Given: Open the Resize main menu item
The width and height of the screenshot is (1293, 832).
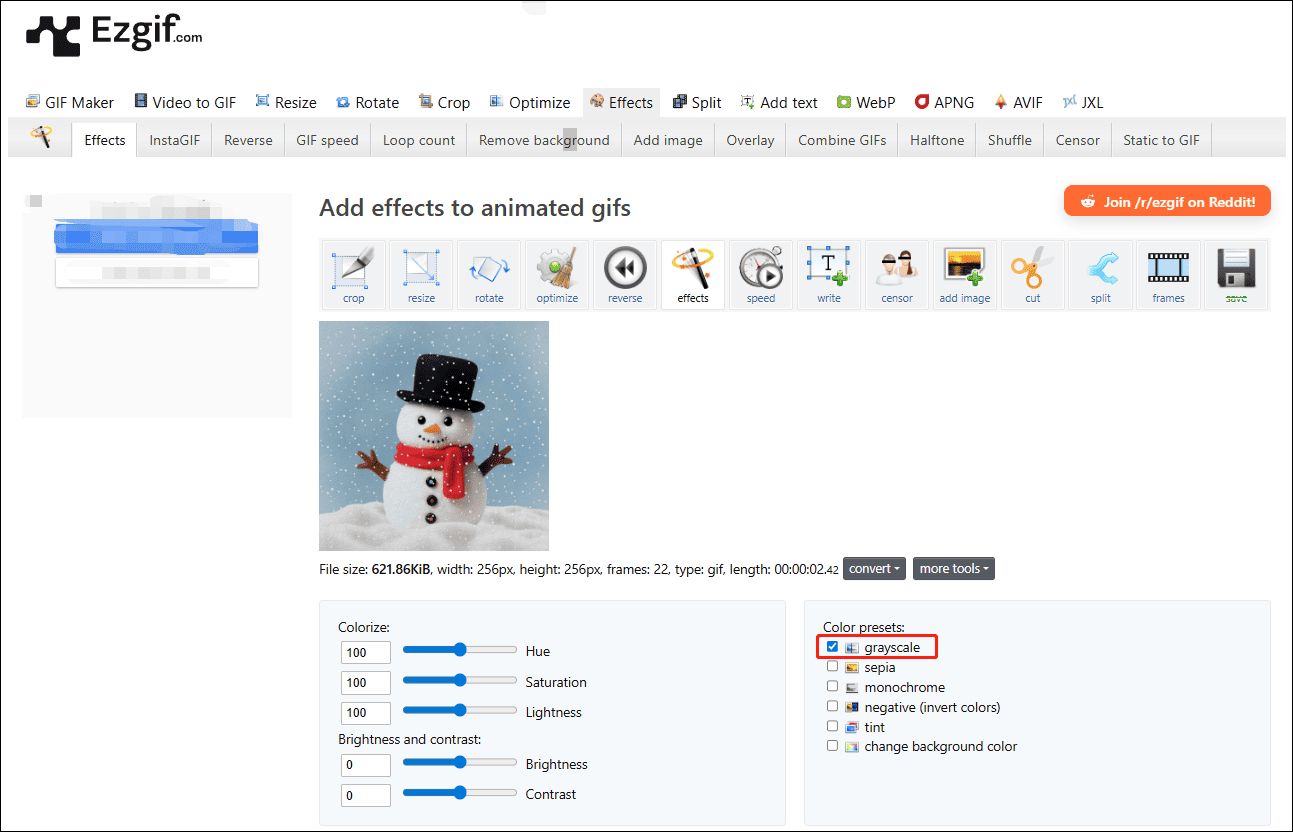Looking at the screenshot, I should tap(286, 102).
